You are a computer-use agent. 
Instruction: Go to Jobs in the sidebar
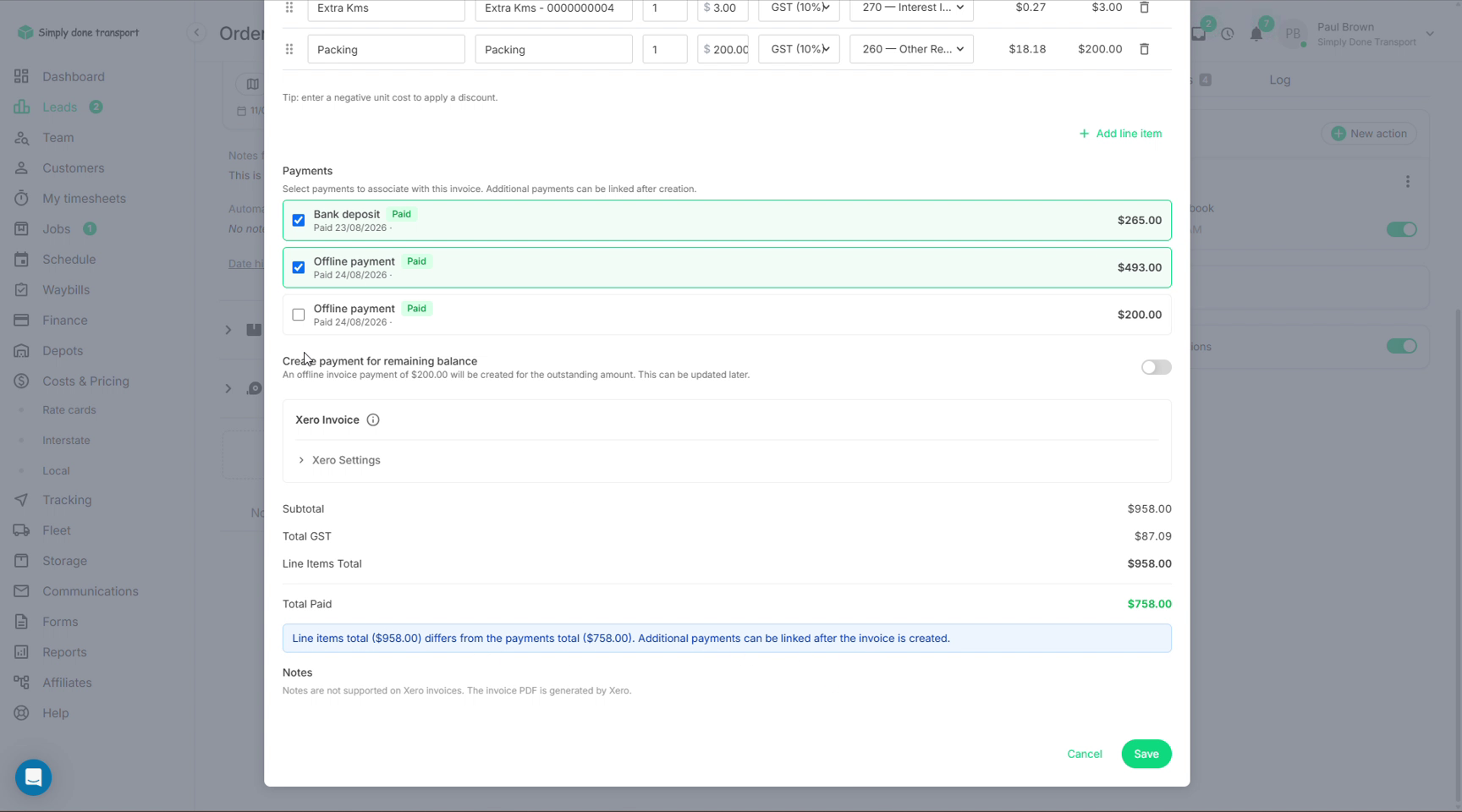57,229
